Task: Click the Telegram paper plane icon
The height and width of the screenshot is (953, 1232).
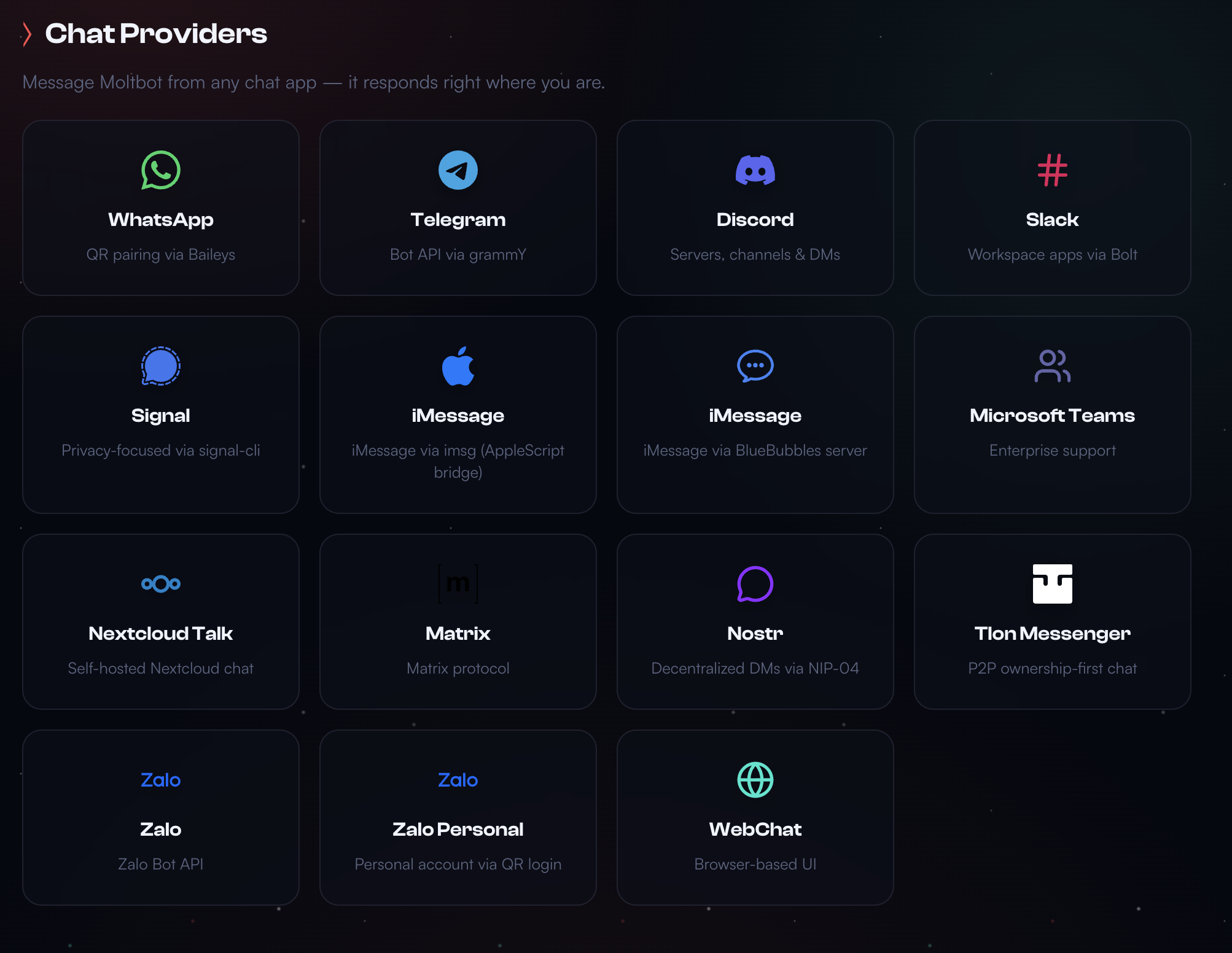Action: (x=458, y=170)
